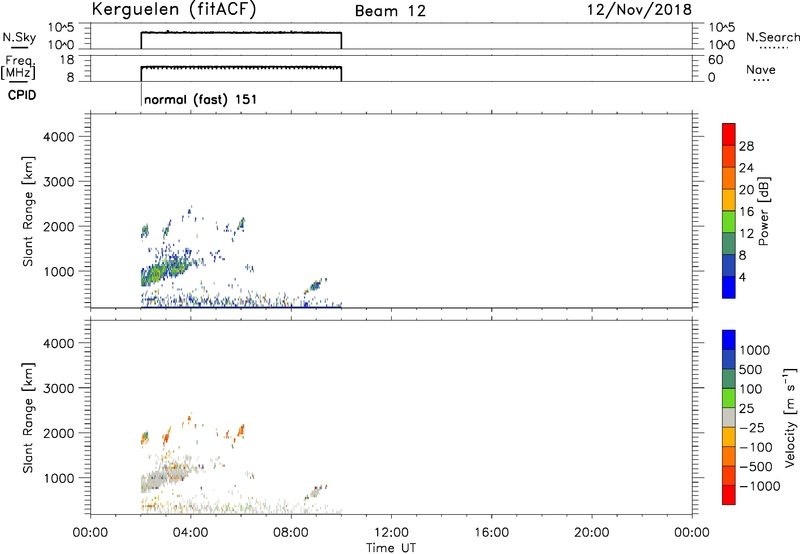The width and height of the screenshot is (800, 554).
Task: Click the '20:00' time axis label
Action: click(591, 533)
